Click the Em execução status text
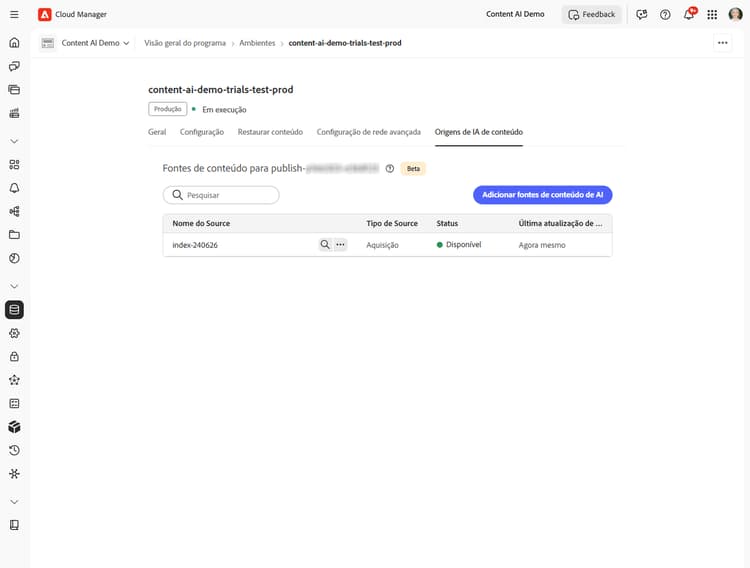 (x=224, y=110)
